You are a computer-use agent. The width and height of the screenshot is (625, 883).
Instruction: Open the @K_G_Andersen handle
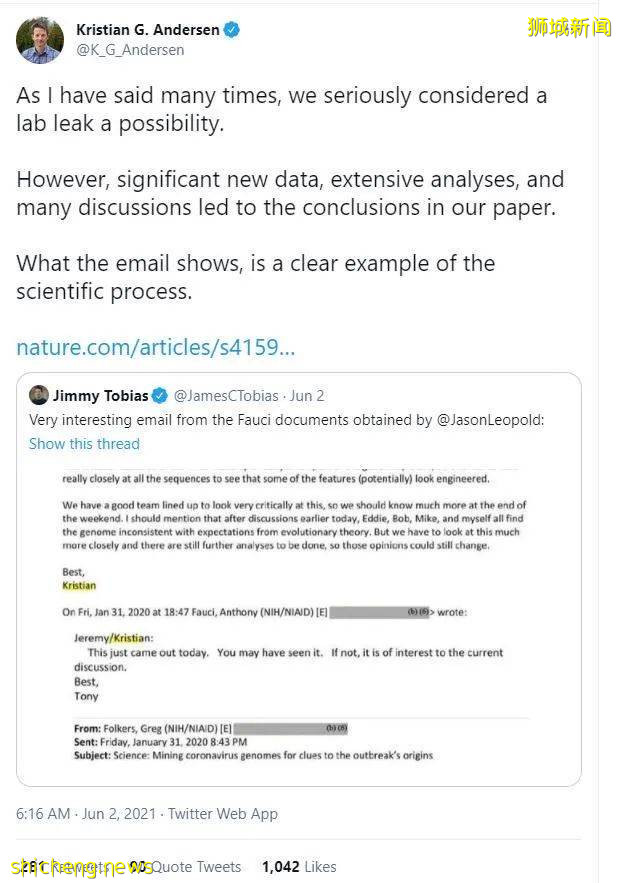pyautogui.click(x=130, y=50)
